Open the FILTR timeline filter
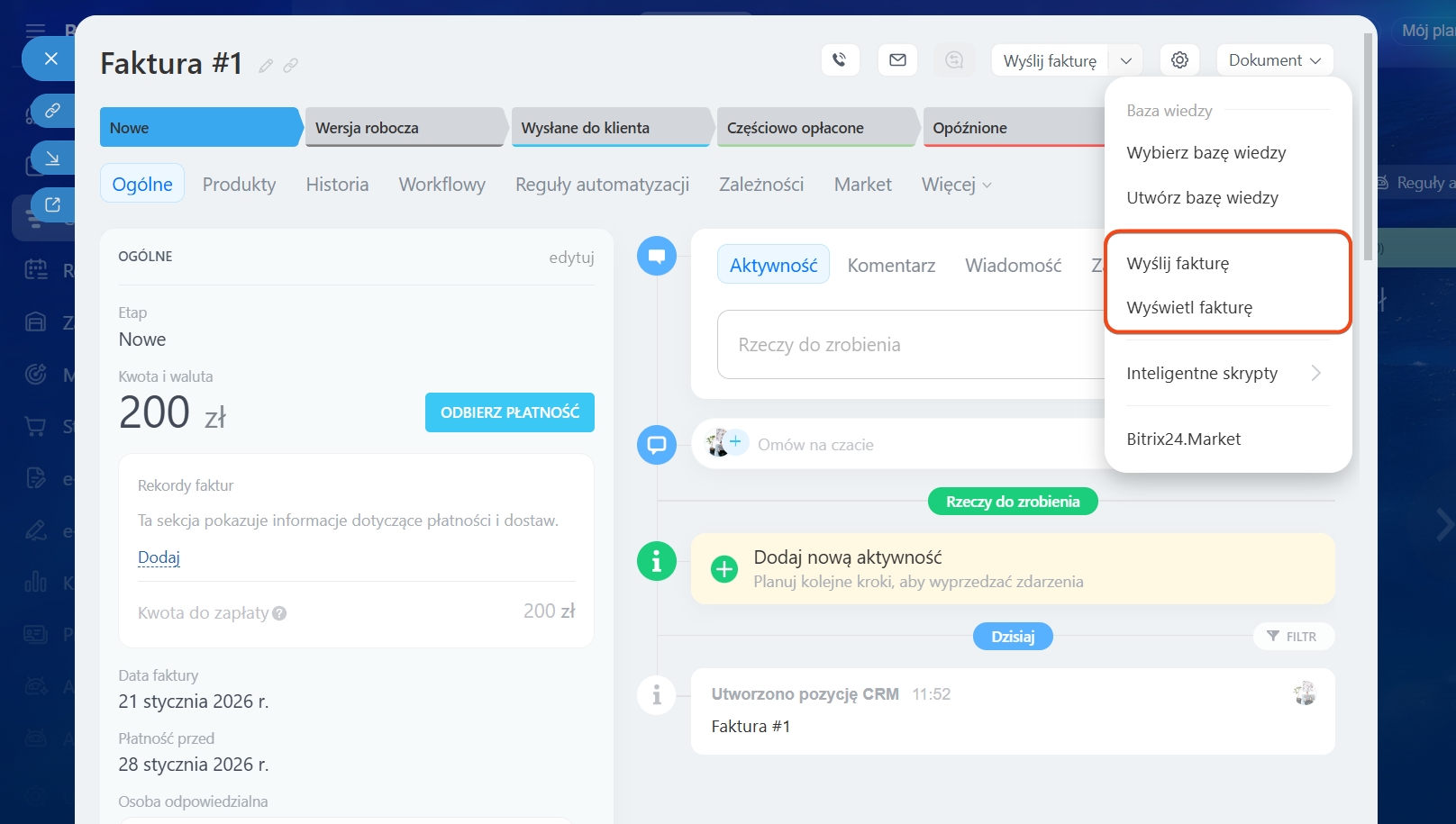Screen dimensions: 1456x824 coord(1292,637)
